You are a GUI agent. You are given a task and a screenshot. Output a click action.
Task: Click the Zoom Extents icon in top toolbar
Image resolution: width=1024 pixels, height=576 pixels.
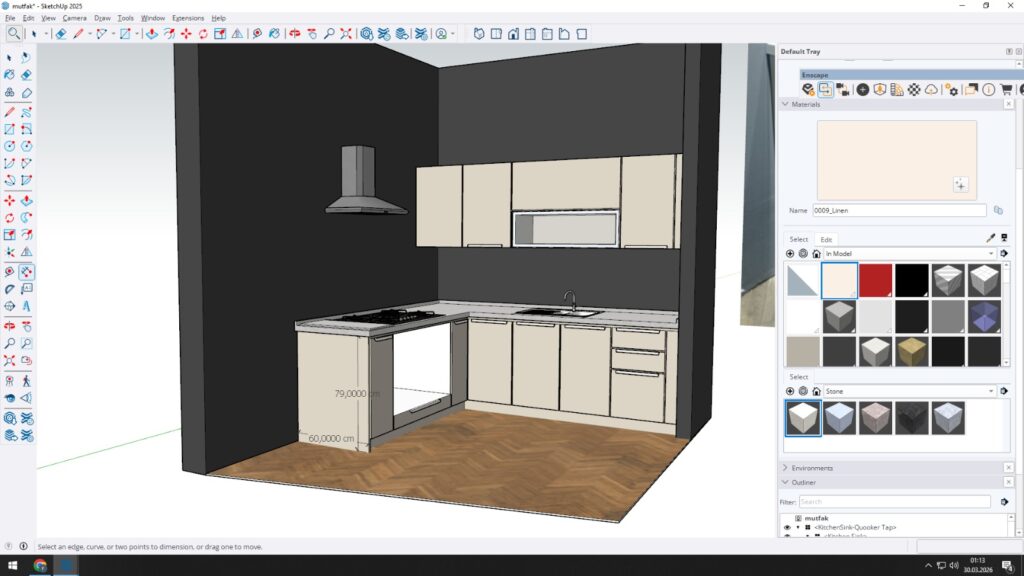[x=345, y=33]
